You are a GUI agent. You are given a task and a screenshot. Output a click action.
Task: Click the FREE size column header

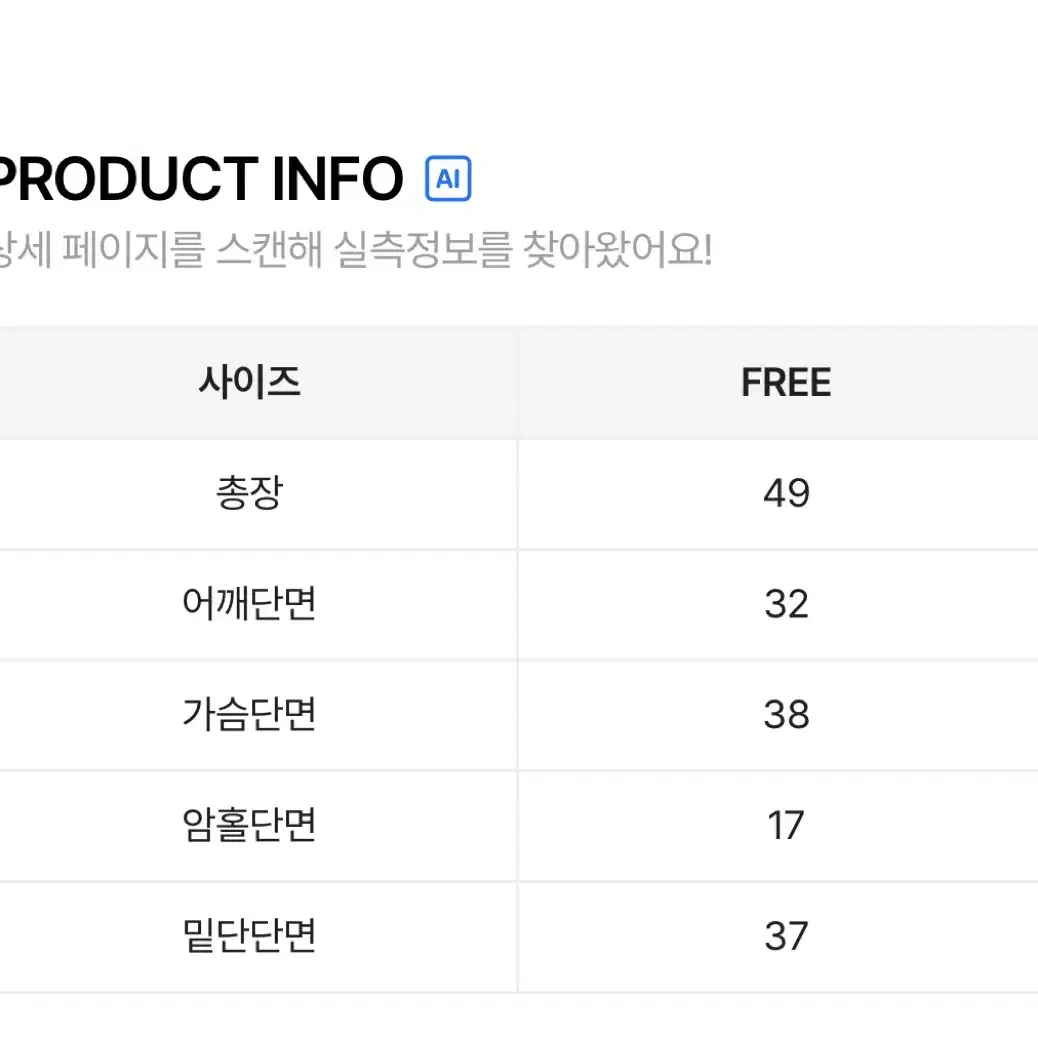[x=786, y=383]
